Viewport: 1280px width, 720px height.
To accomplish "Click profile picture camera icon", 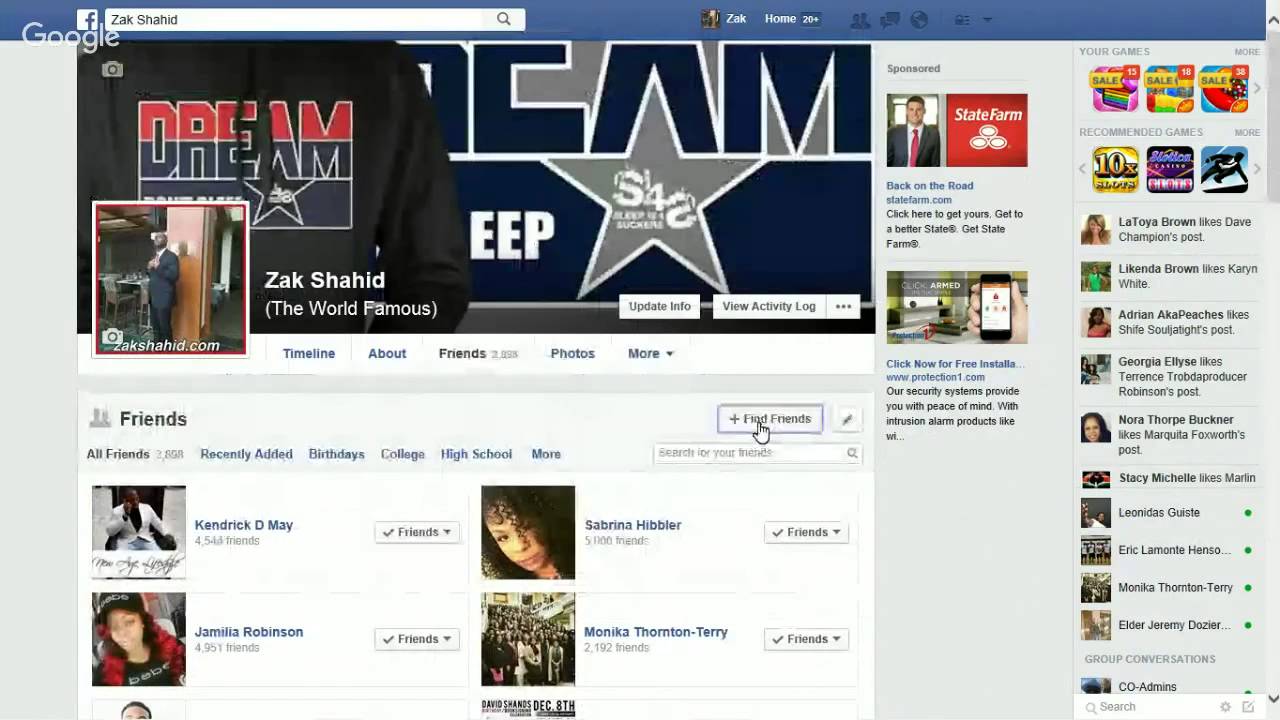I will pyautogui.click(x=113, y=337).
